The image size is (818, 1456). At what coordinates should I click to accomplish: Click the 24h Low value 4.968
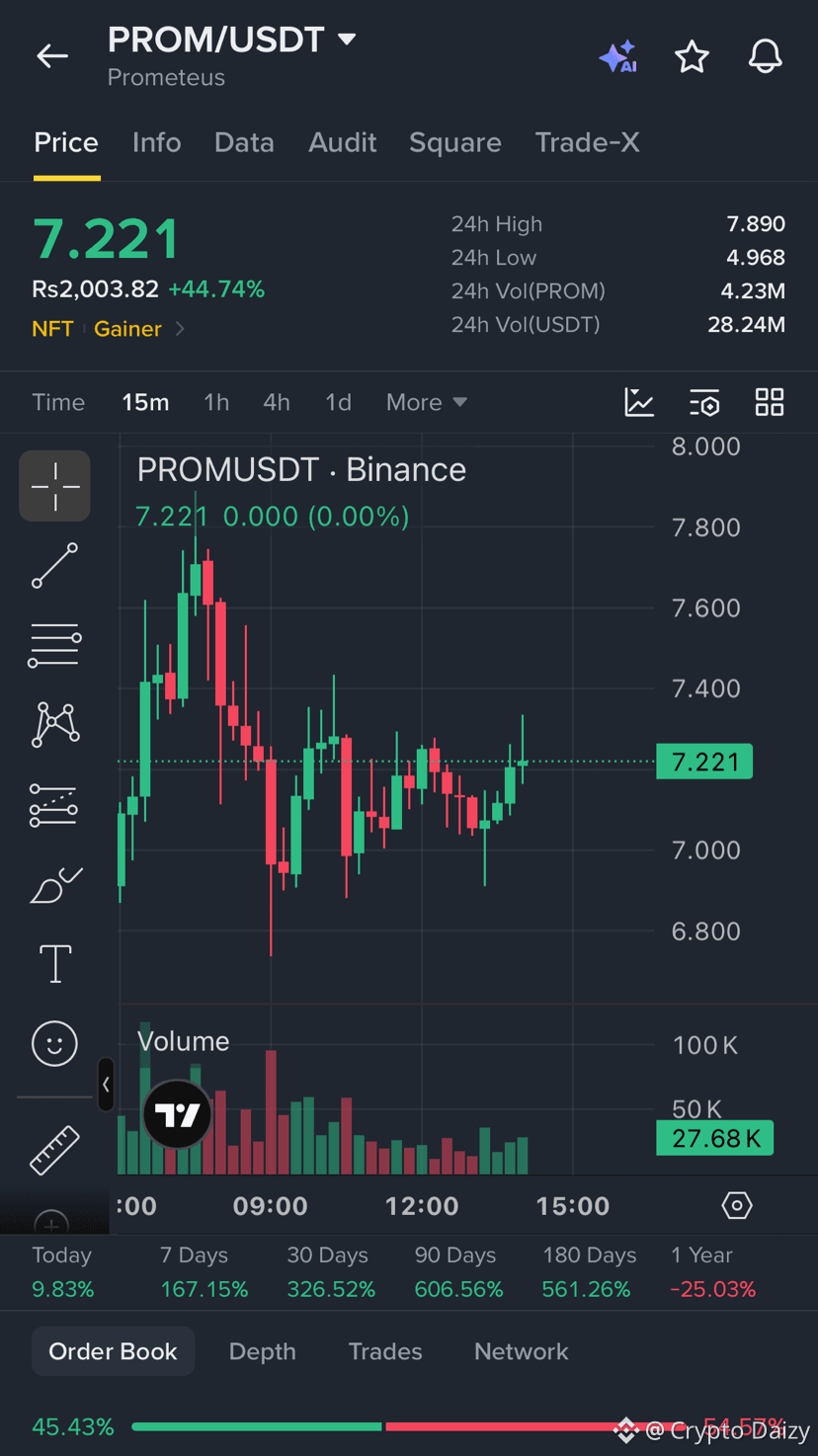756,258
